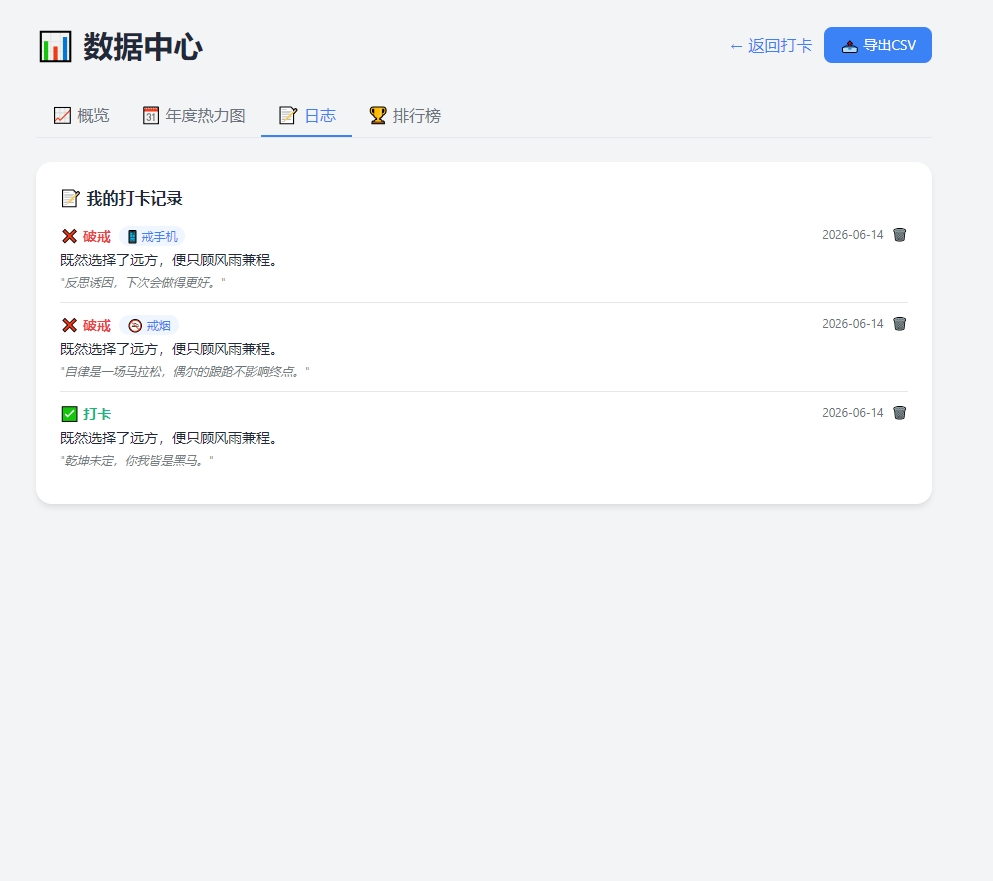Switch to the 概览 tab
Screen dimensions: 993x881
point(81,116)
